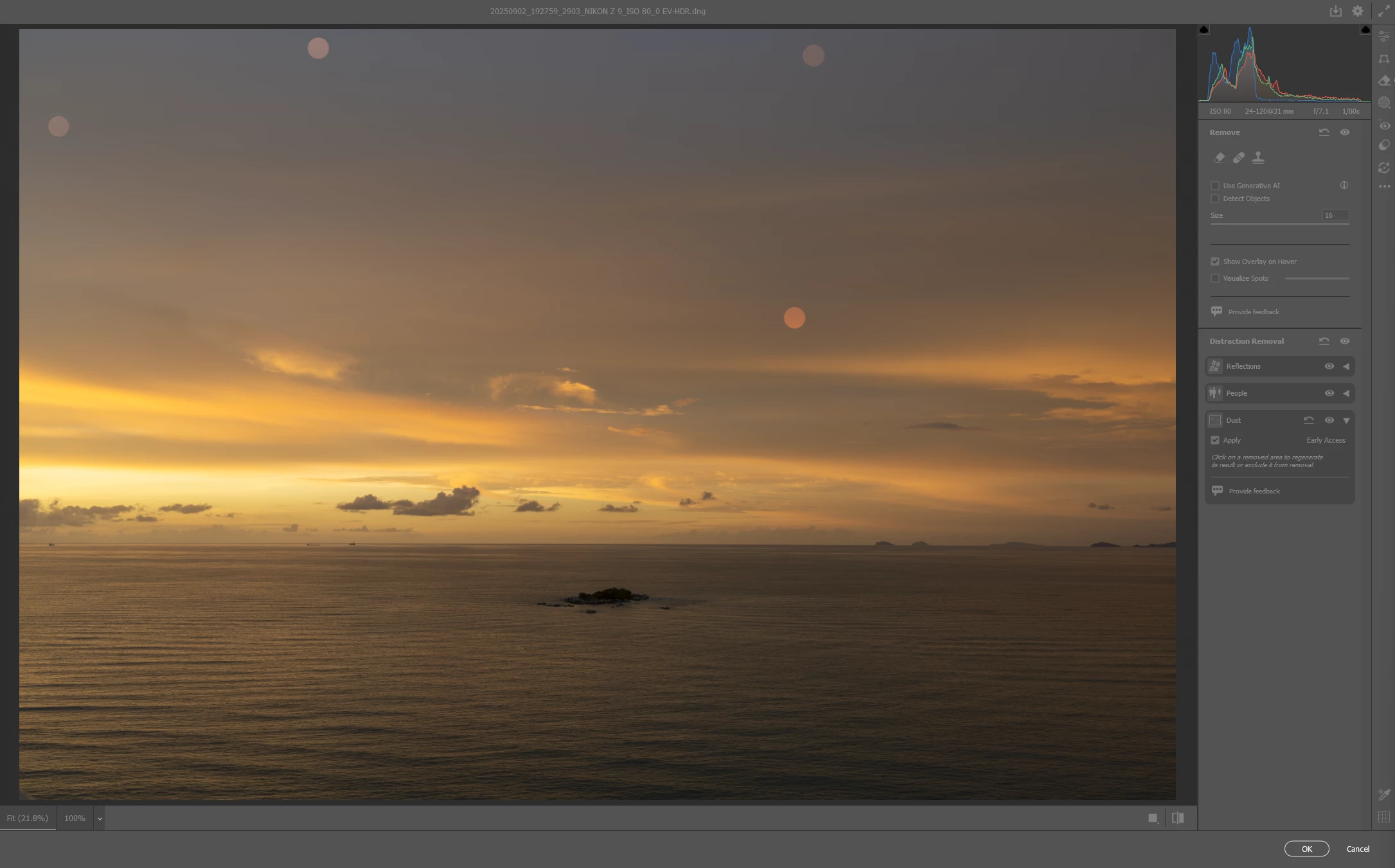Select the Red Eye removal tool
The height and width of the screenshot is (868, 1395).
click(x=1384, y=125)
